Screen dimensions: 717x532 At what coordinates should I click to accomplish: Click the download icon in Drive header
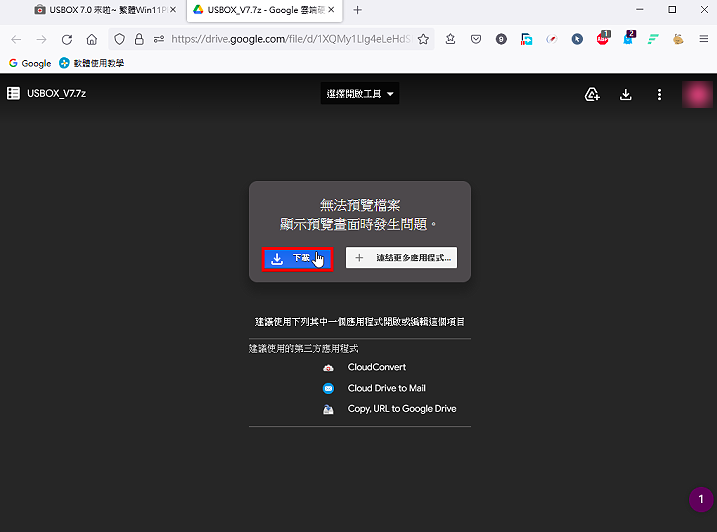pos(626,95)
